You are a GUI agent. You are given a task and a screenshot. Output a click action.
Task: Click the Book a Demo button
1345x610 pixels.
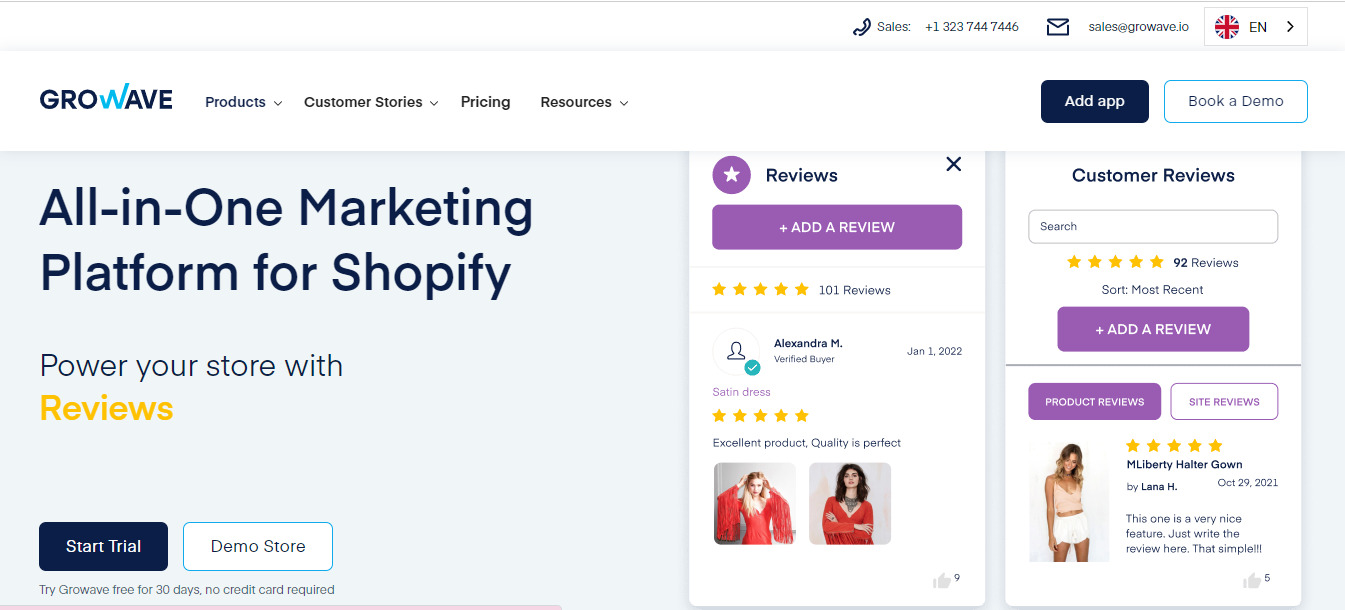tap(1235, 101)
